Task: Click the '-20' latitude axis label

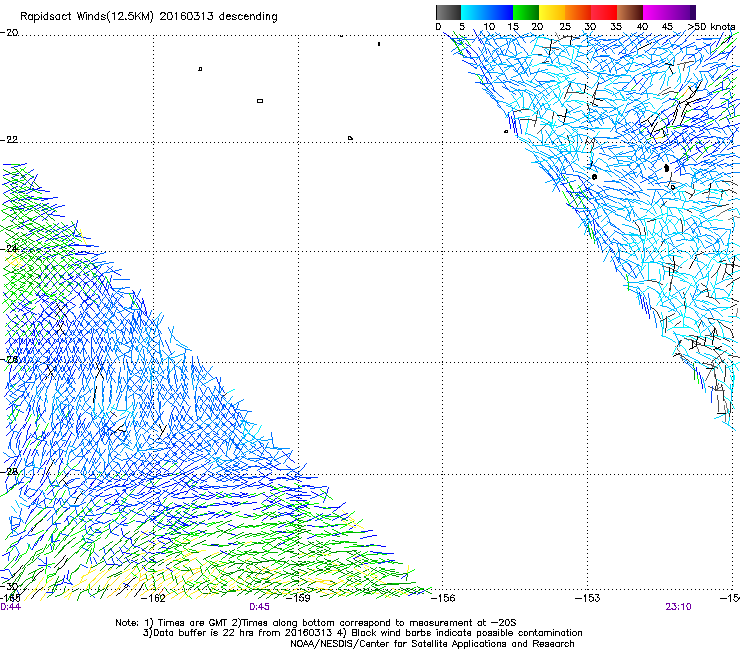Action: point(9,33)
